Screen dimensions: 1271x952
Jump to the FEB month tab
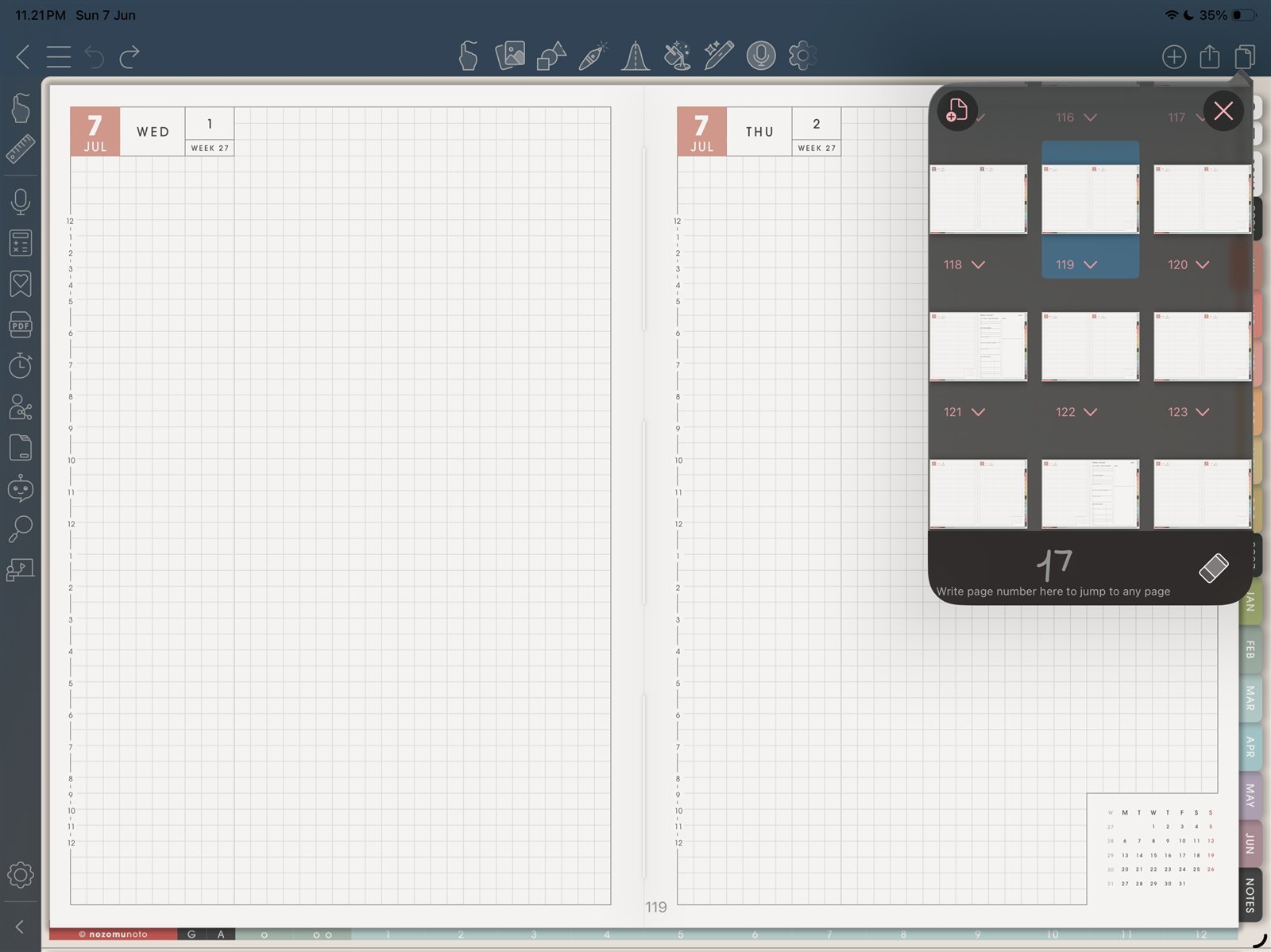pos(1250,649)
